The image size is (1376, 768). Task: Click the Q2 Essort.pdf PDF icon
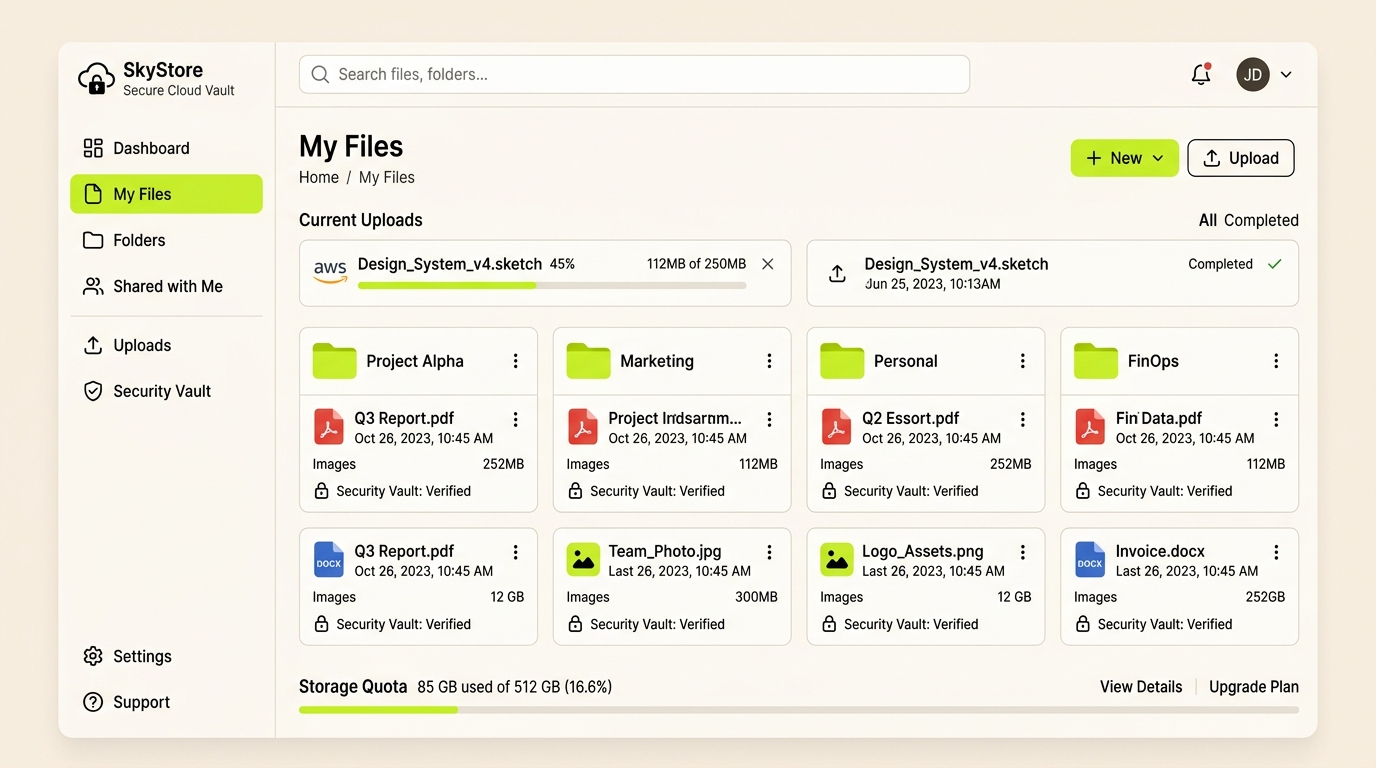pyautogui.click(x=836, y=427)
